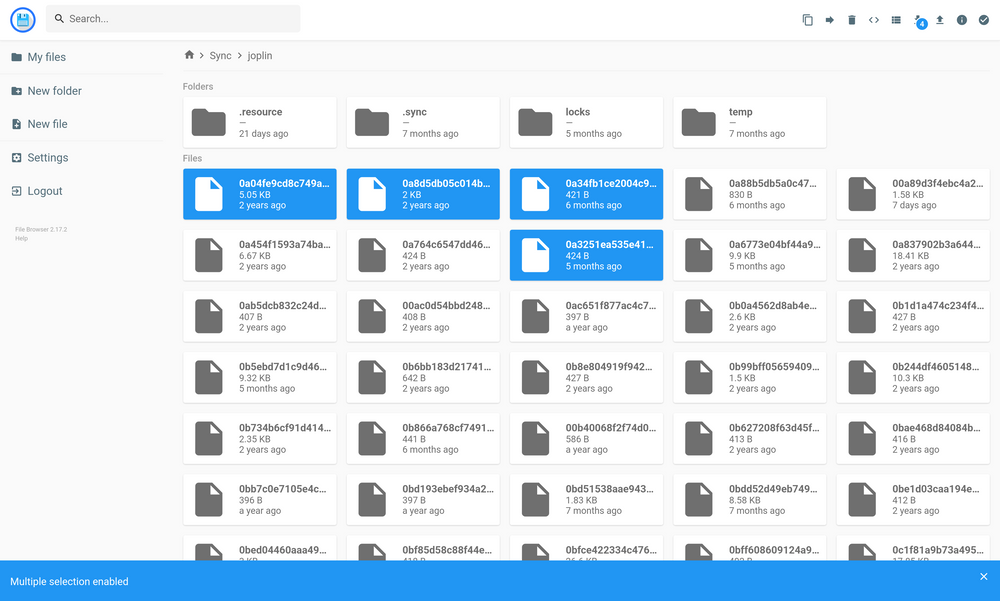Download the 4 selected files
The image size is (1000, 601).
[917, 19]
